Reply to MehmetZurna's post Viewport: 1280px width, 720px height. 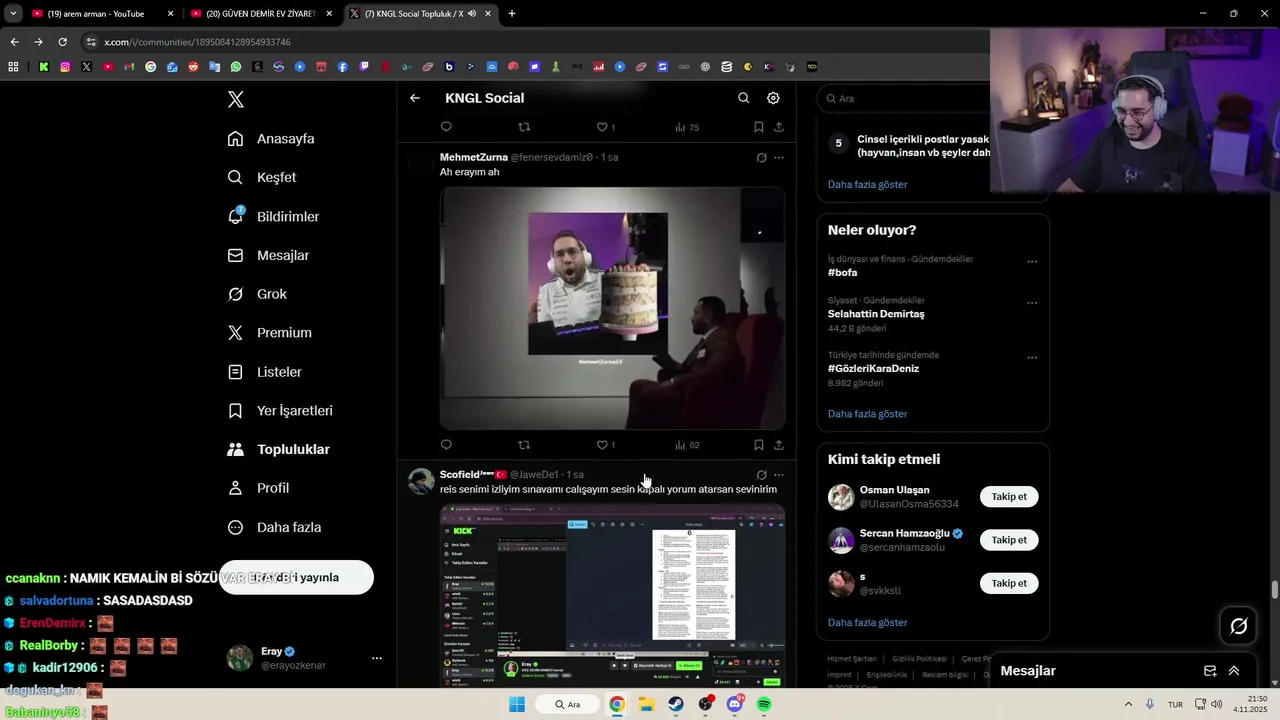(446, 445)
